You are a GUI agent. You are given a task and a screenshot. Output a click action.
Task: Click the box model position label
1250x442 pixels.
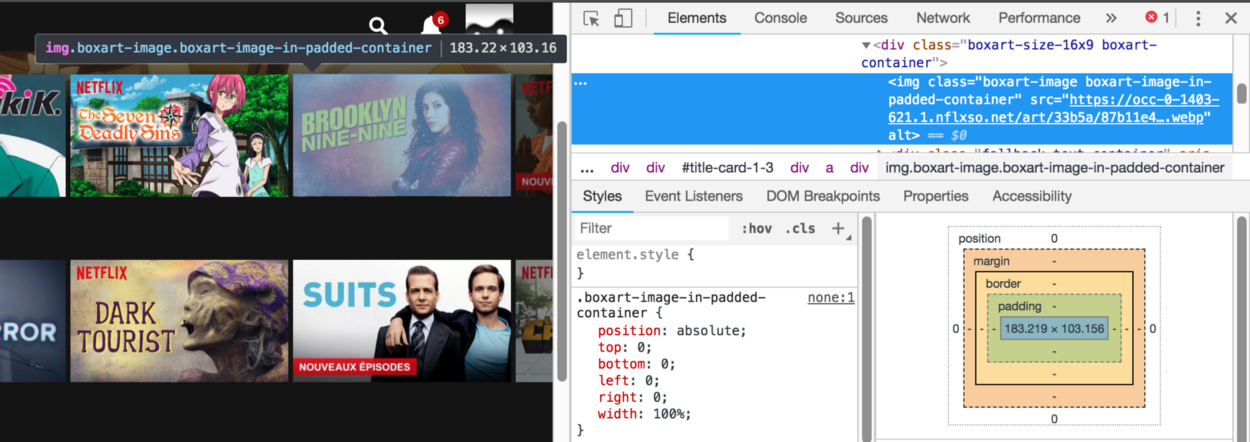[x=979, y=239]
